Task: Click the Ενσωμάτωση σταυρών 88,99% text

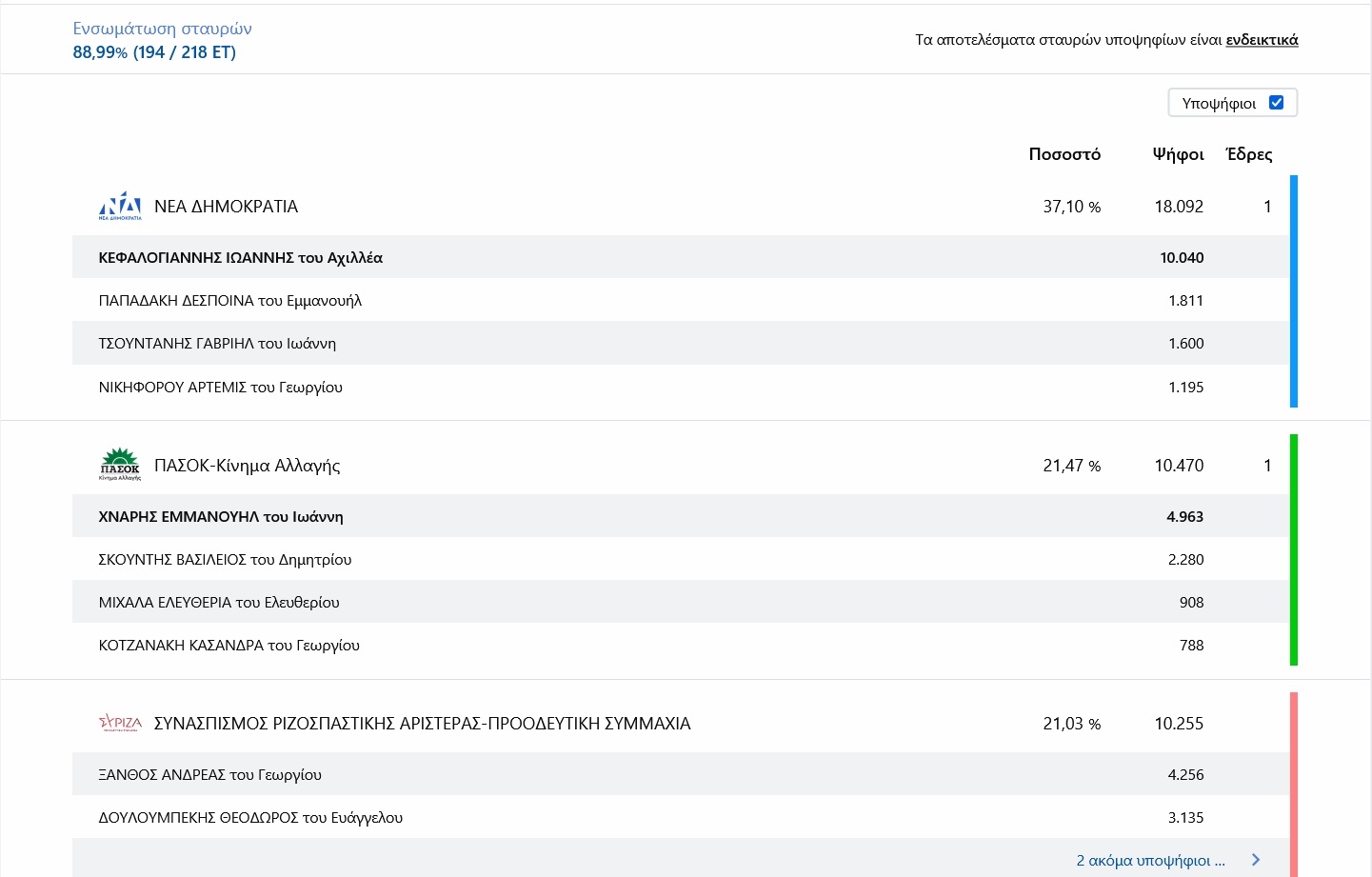Action: point(162,41)
